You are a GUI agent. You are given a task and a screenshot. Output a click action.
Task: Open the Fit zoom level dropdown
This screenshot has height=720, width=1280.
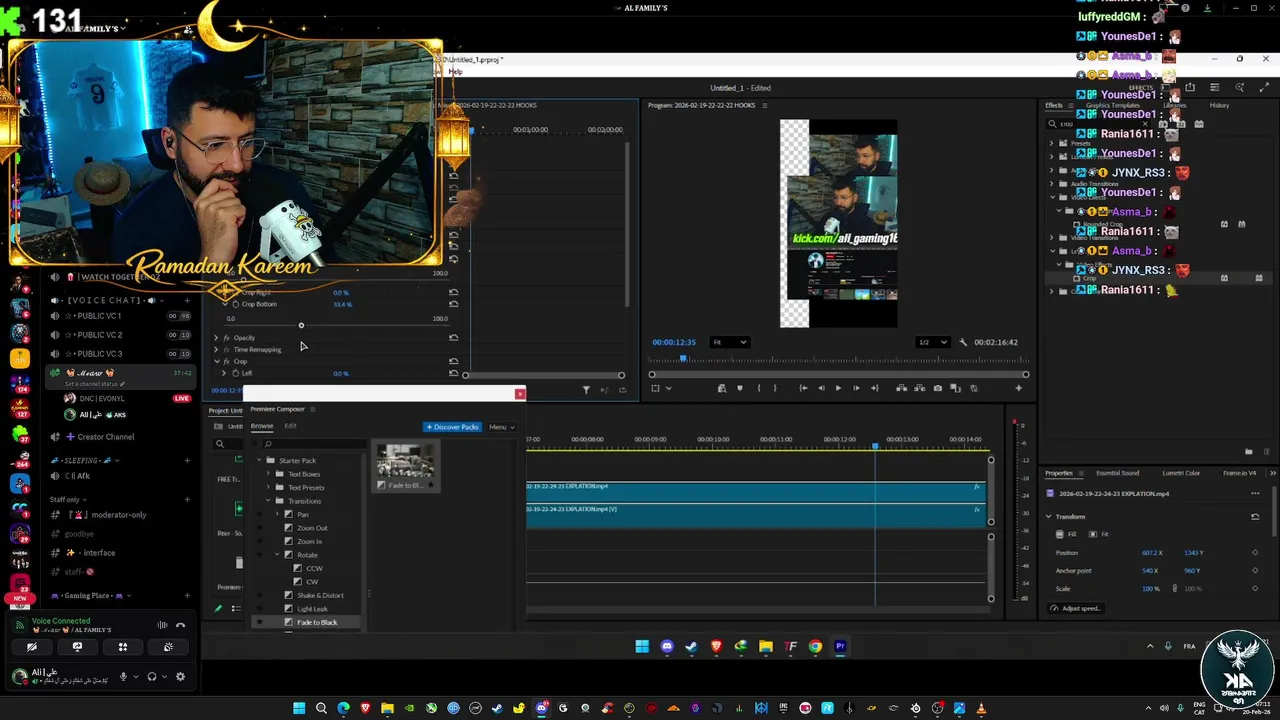click(729, 342)
